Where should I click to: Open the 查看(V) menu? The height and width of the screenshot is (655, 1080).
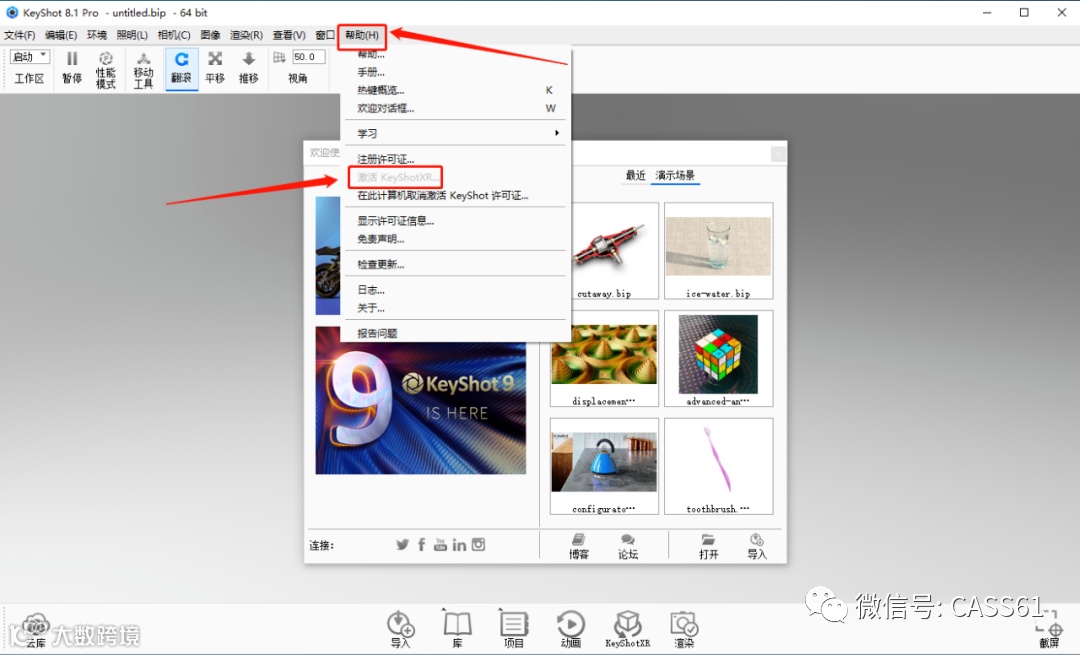point(289,35)
